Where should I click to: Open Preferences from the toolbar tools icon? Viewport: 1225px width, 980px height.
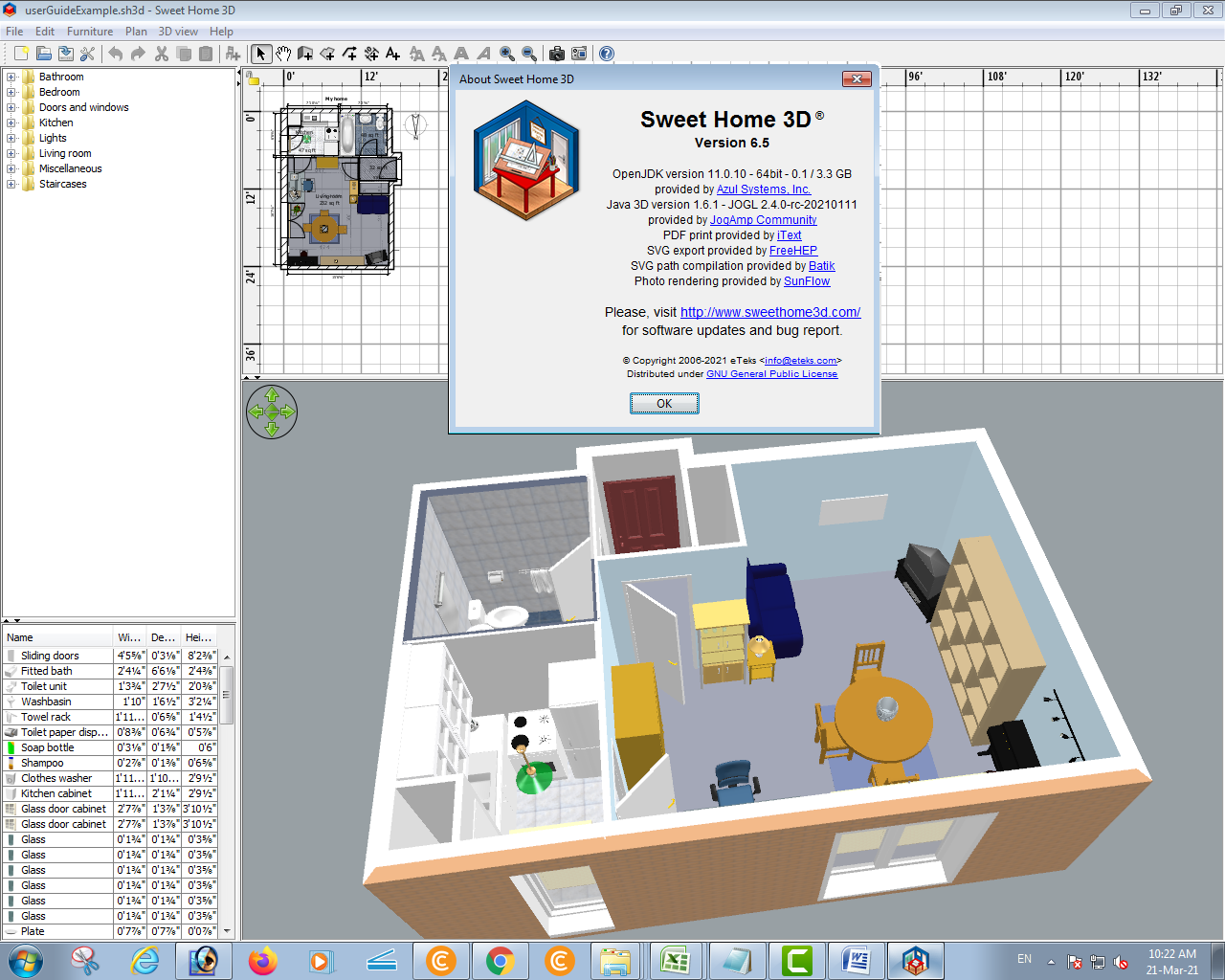[x=88, y=54]
